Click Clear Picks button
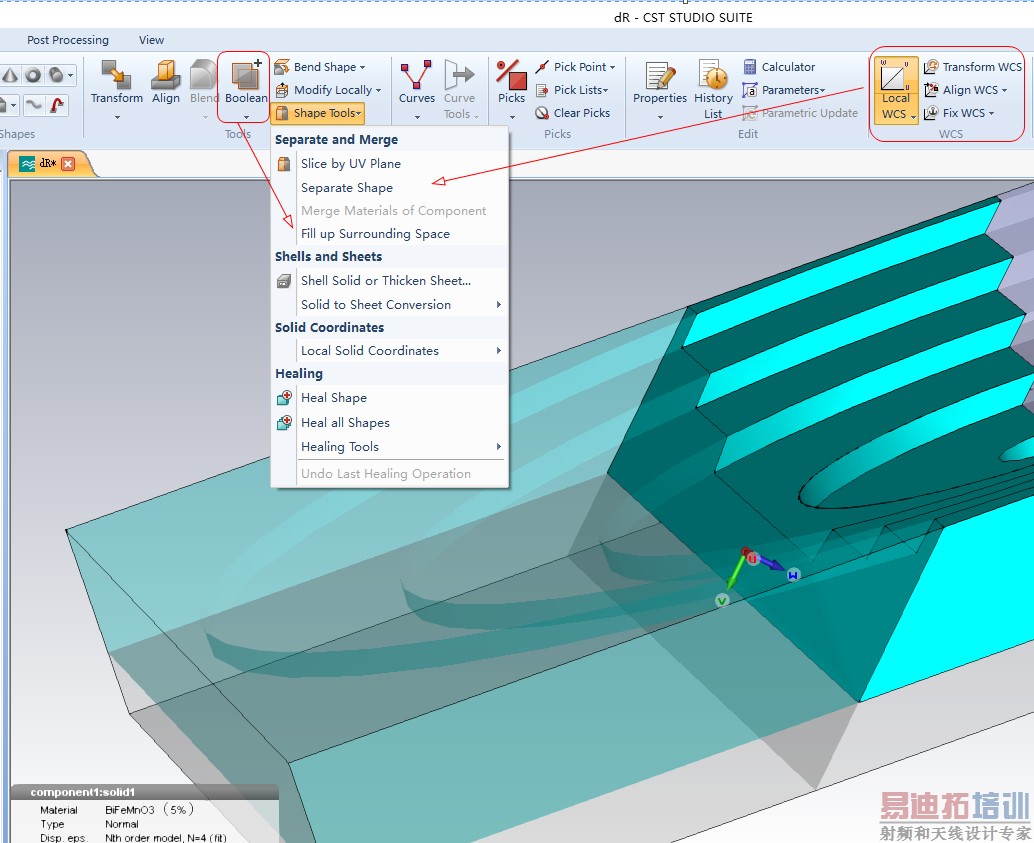The width and height of the screenshot is (1034, 843). click(572, 113)
